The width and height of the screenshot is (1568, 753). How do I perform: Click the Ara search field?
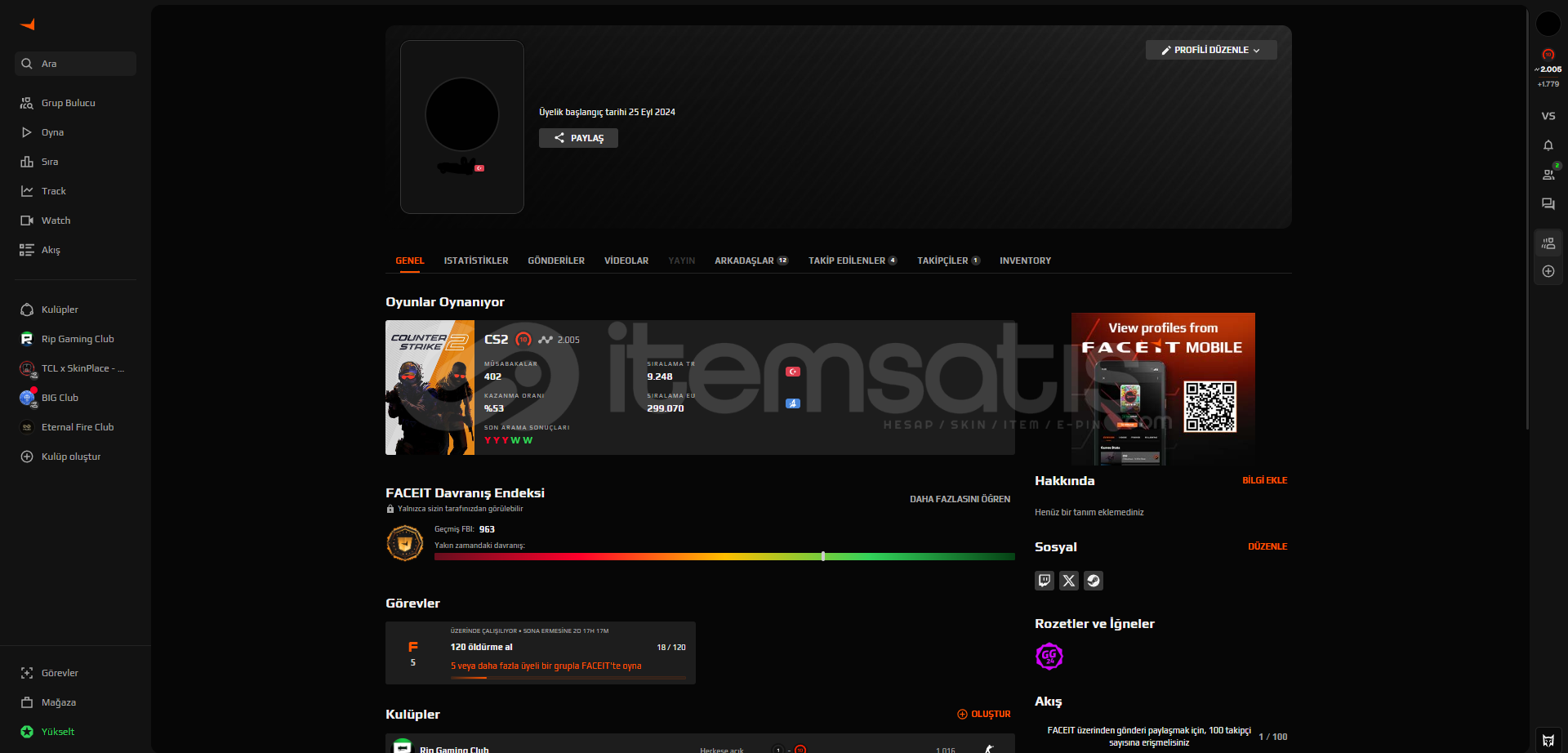point(75,64)
